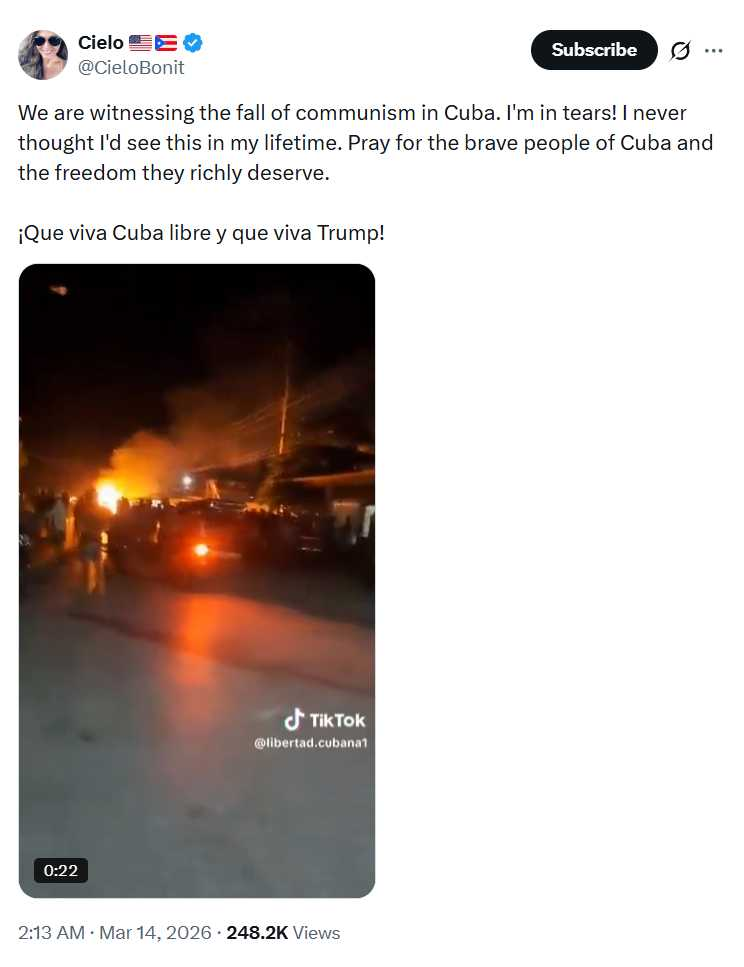Image resolution: width=744 pixels, height=967 pixels.
Task: Click the Cielo display name
Action: 101,43
